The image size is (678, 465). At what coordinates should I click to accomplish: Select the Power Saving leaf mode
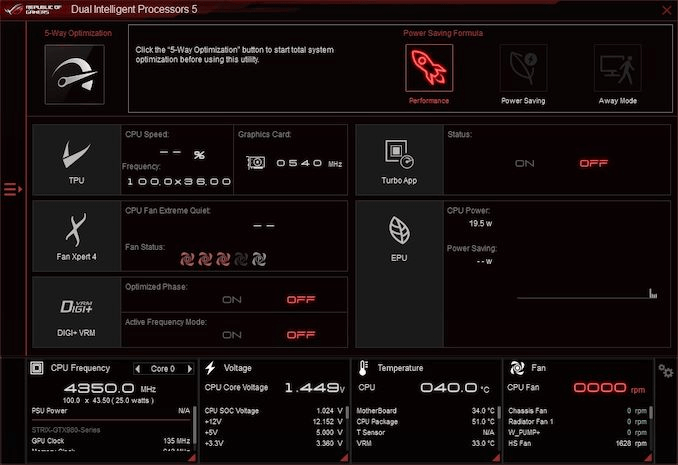tap(523, 68)
